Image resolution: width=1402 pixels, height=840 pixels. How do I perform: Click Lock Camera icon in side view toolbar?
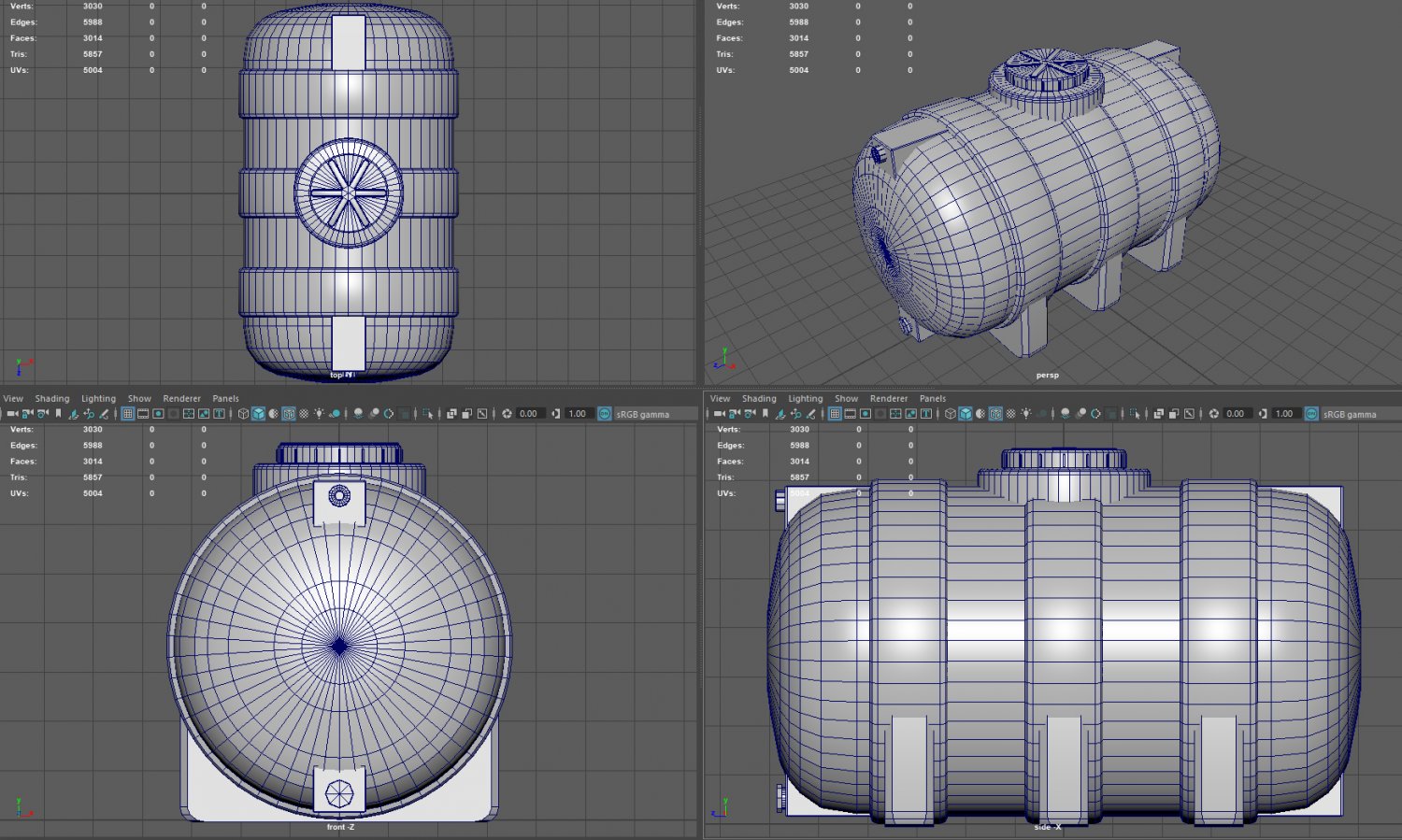coord(735,414)
